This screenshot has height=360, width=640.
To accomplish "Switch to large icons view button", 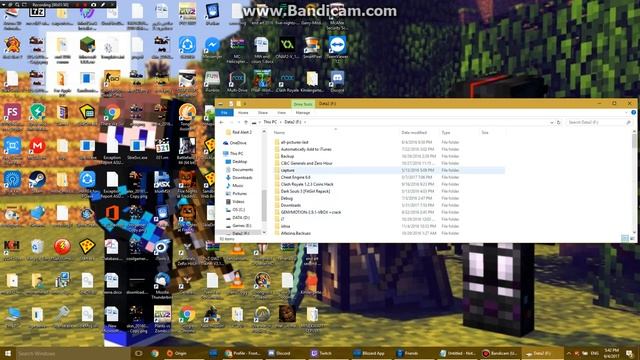I will pos(632,238).
